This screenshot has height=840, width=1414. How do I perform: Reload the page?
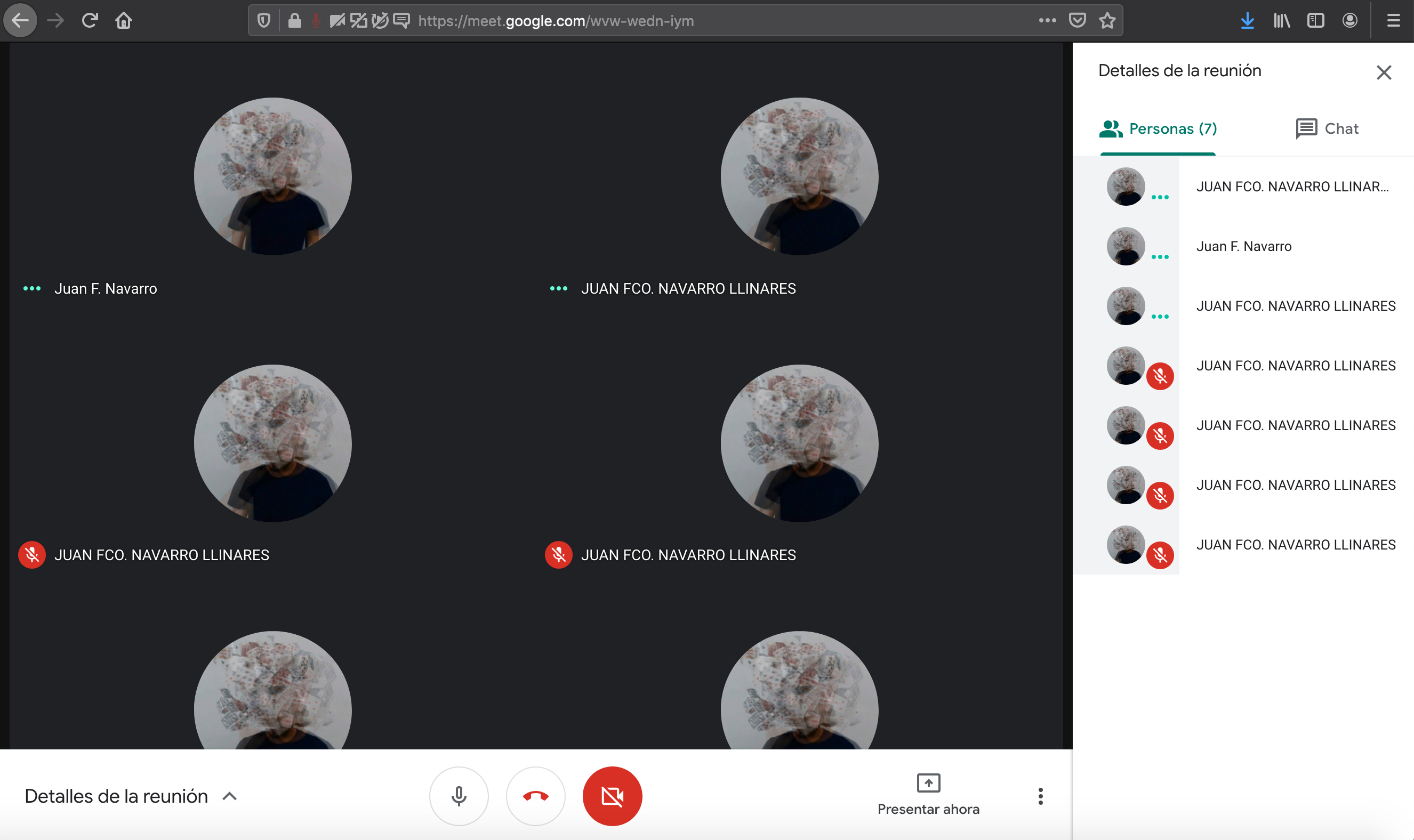point(90,21)
